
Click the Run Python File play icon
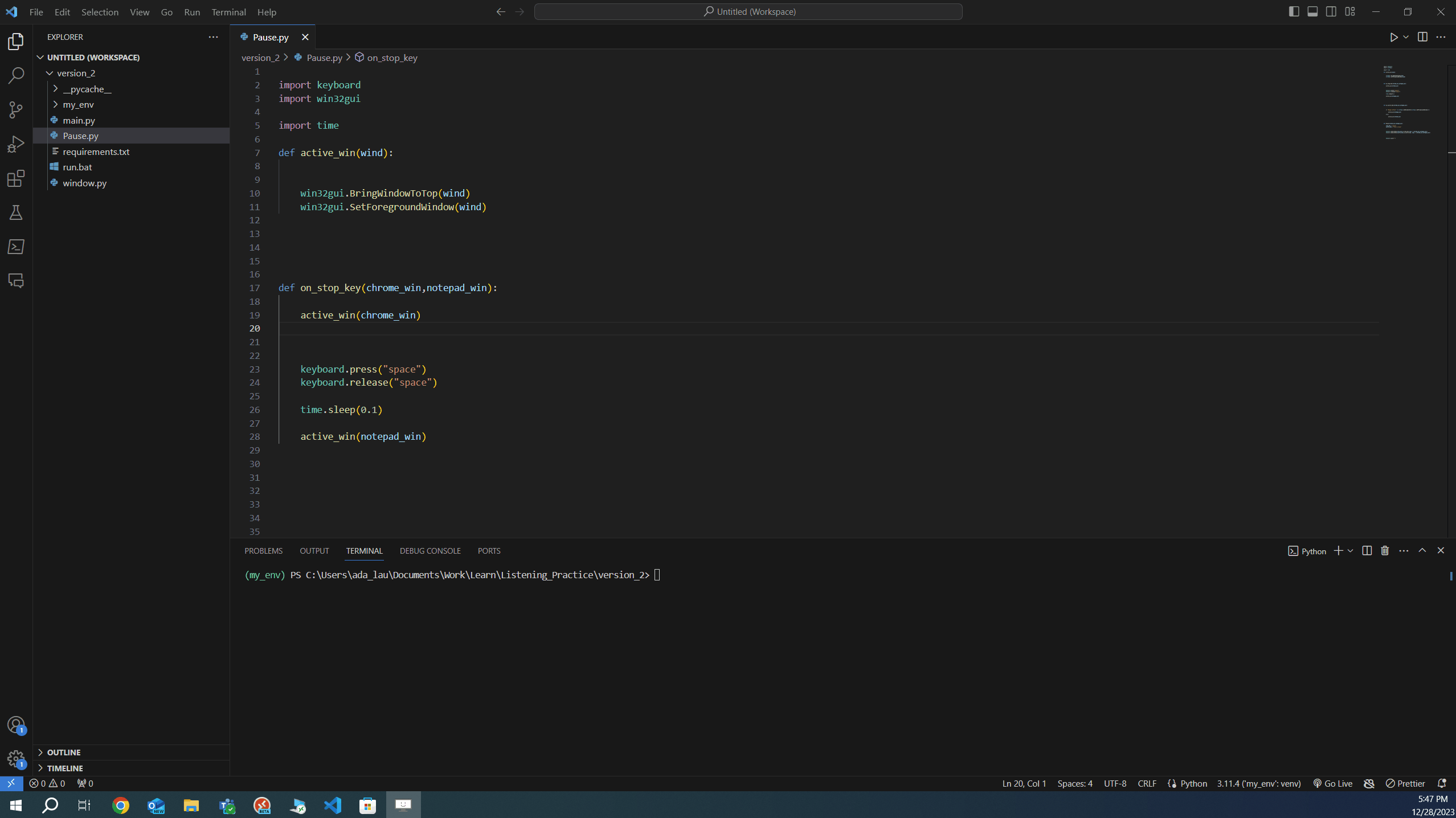coord(1394,36)
